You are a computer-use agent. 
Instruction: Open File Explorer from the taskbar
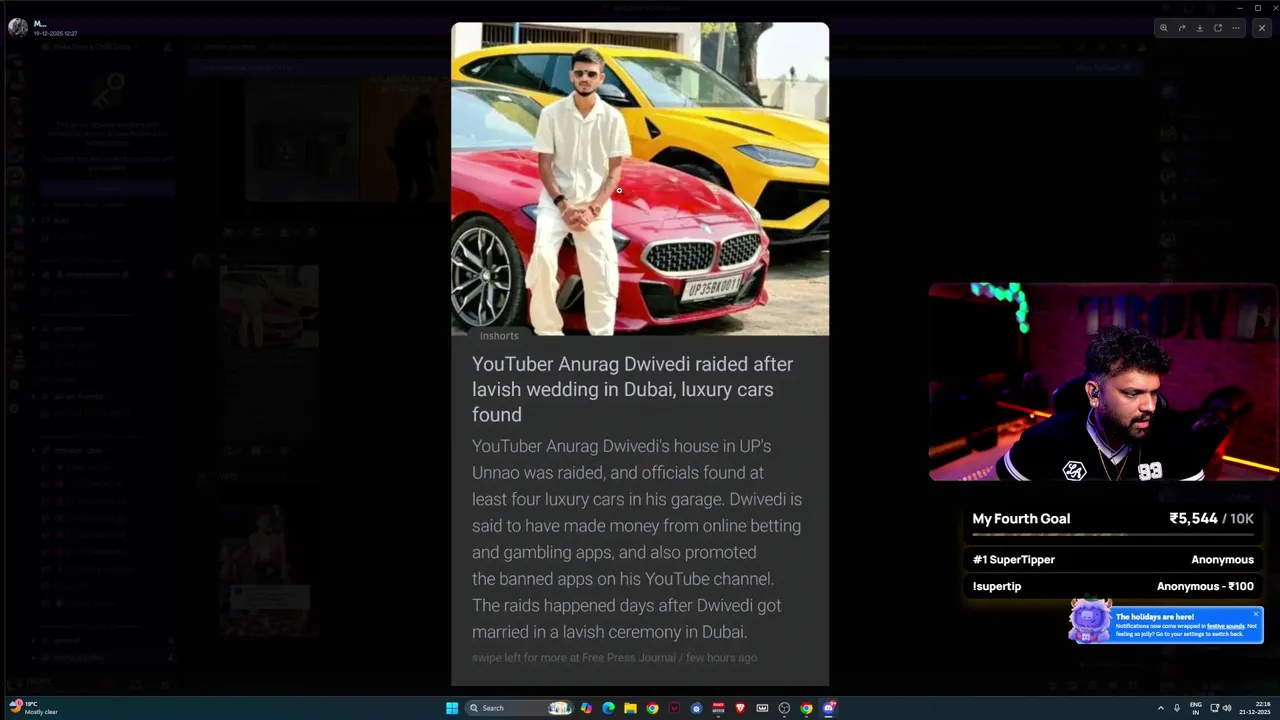[x=630, y=708]
